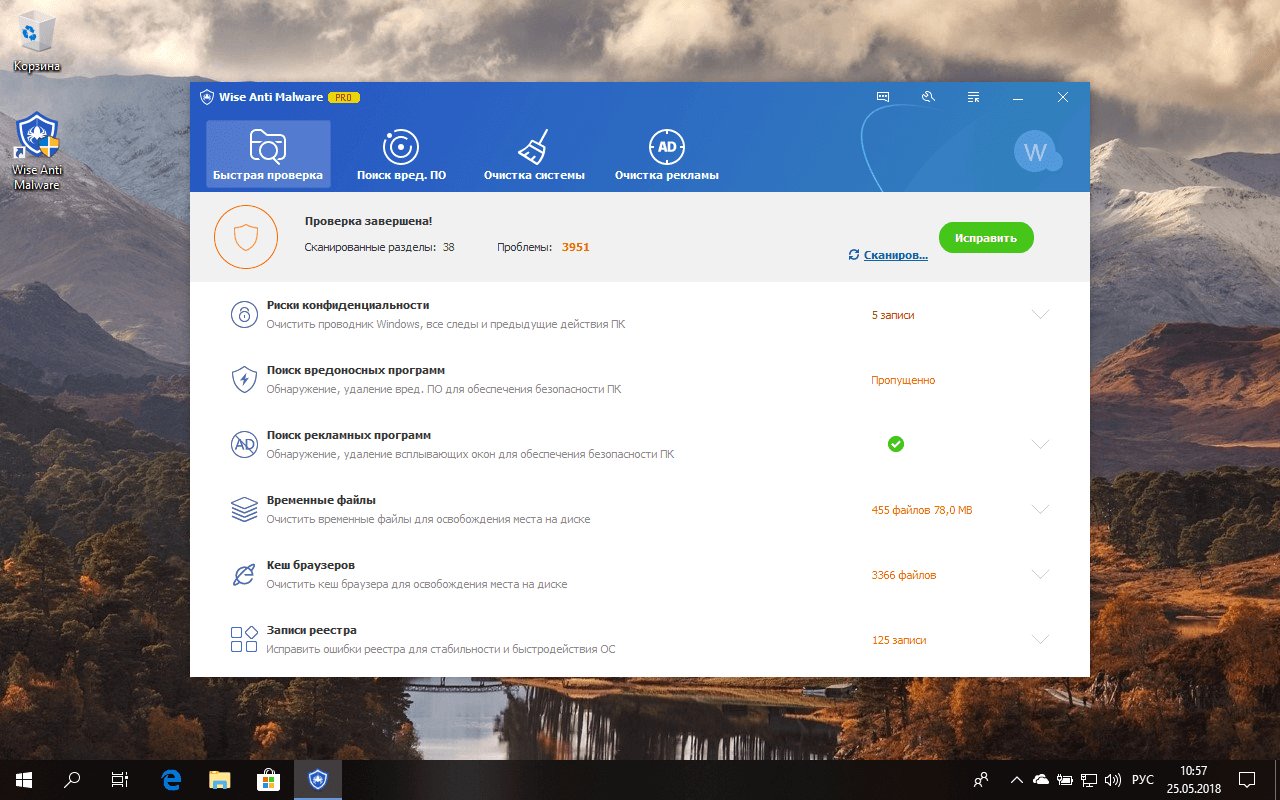Click the round W avatar icon
The width and height of the screenshot is (1280, 800).
point(1035,152)
